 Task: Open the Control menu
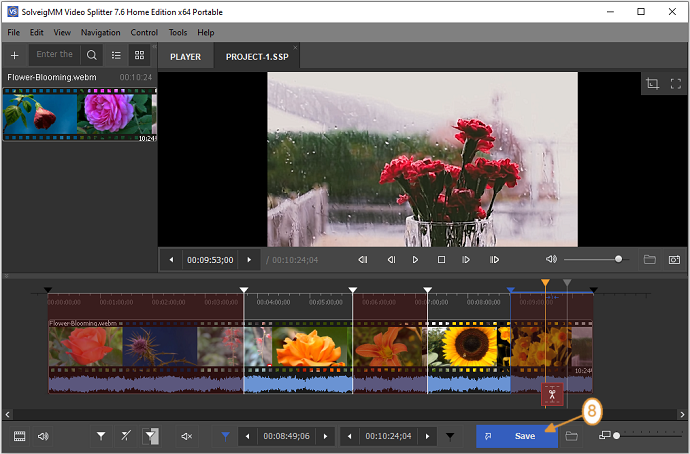pyautogui.click(x=144, y=33)
